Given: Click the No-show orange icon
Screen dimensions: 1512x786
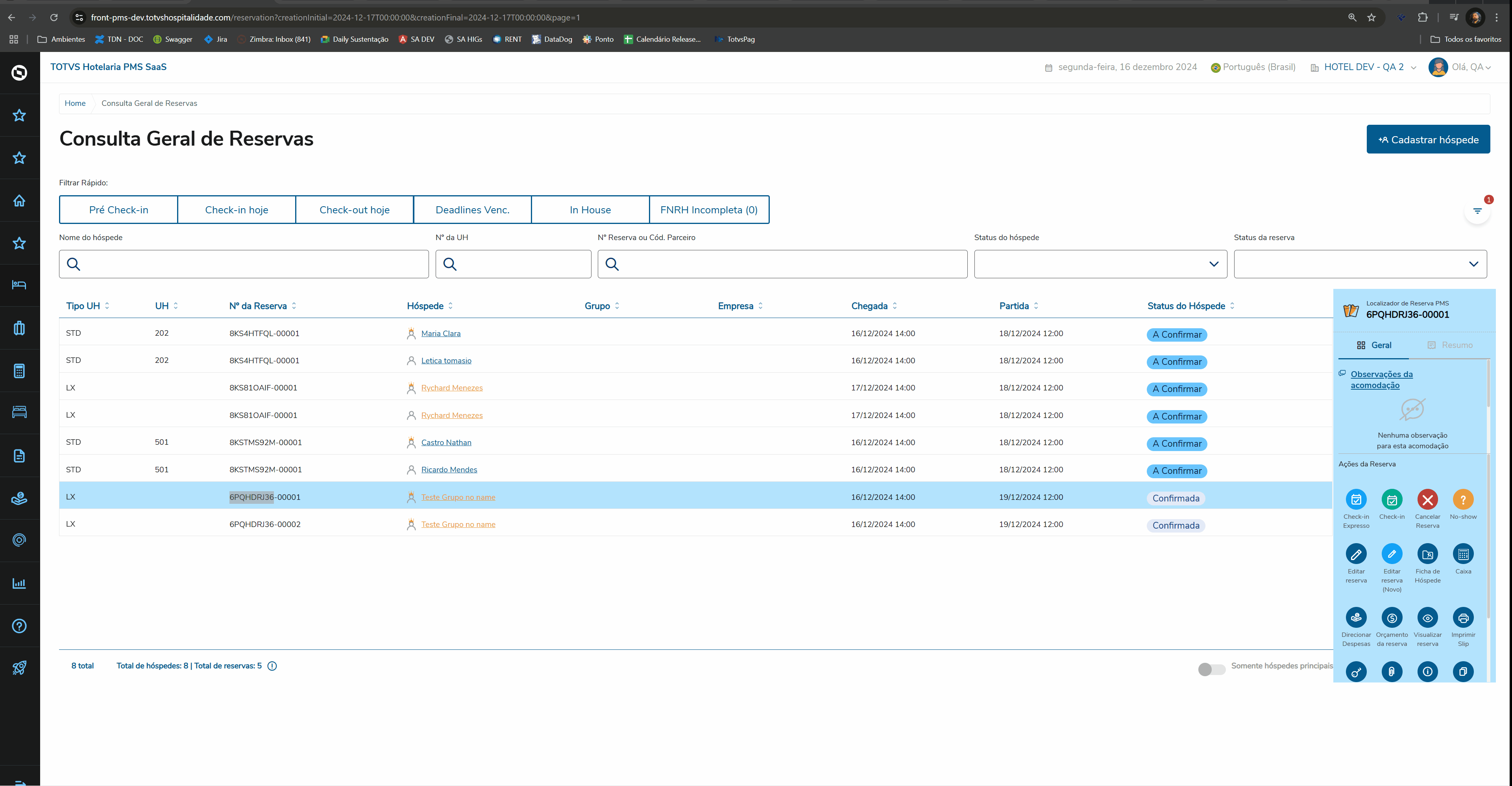Looking at the screenshot, I should 1463,499.
